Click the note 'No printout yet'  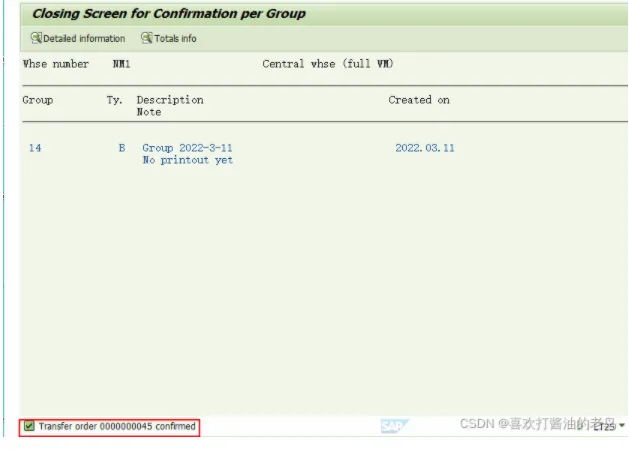tap(188, 160)
